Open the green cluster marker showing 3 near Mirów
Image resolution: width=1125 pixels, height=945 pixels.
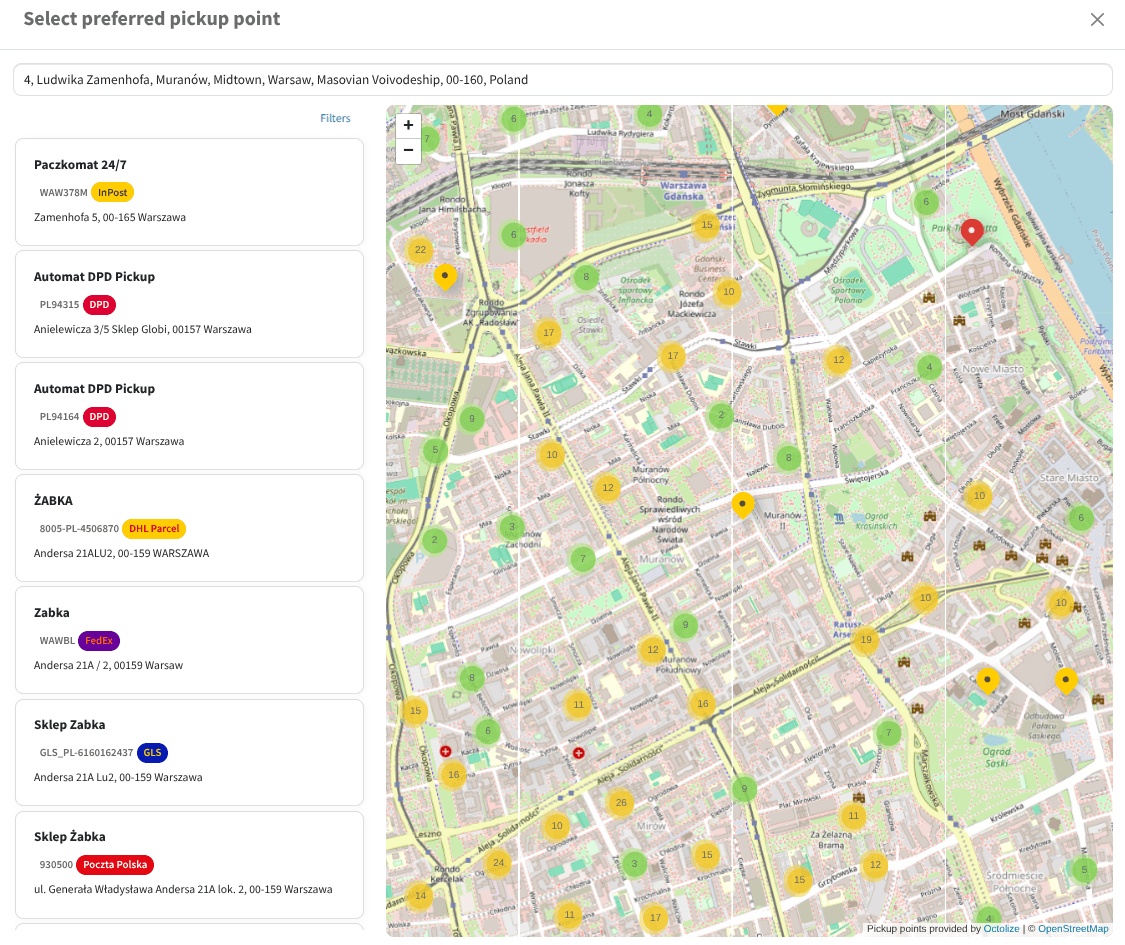pos(634,863)
